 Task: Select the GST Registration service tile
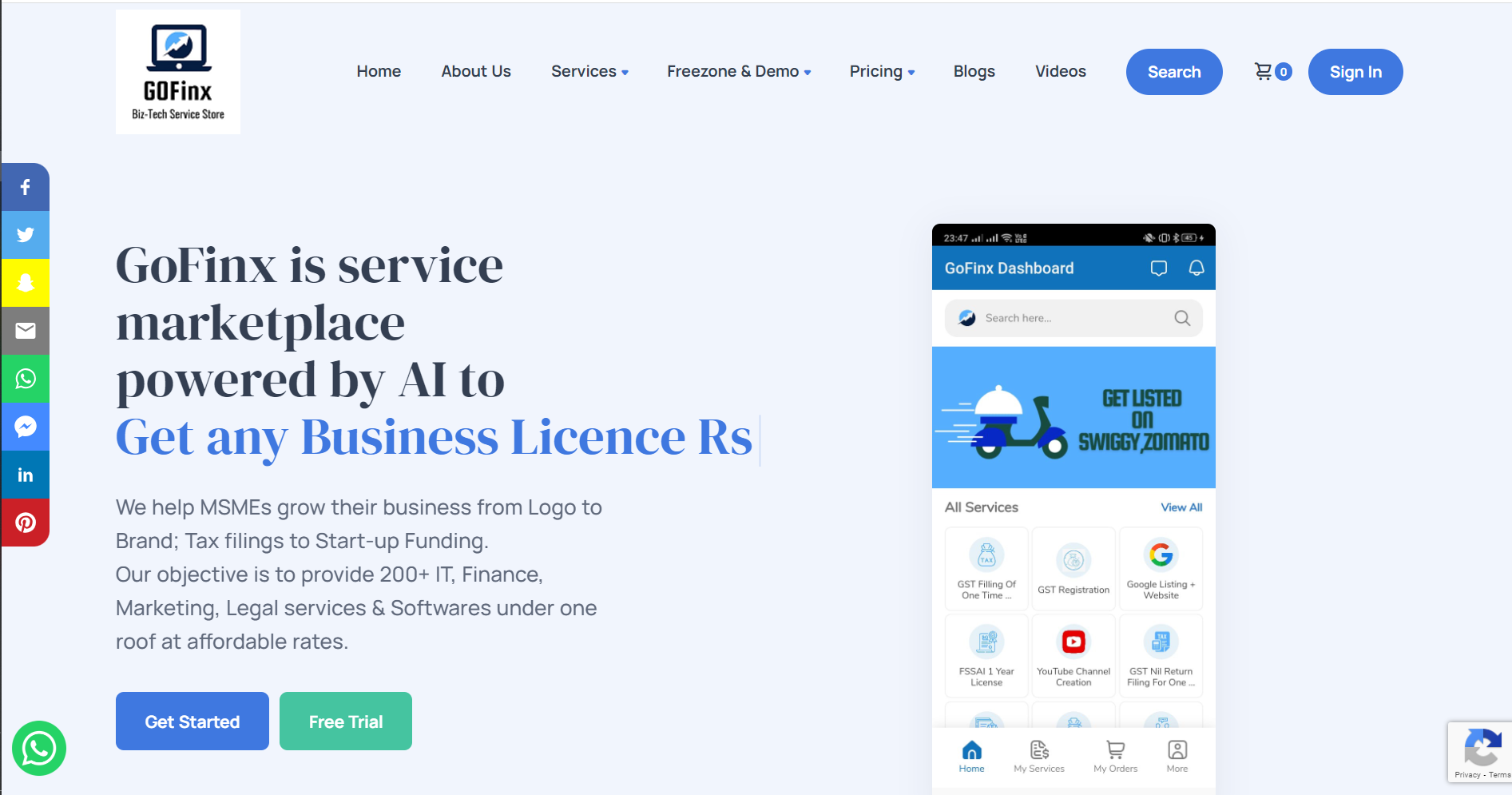tap(1073, 569)
